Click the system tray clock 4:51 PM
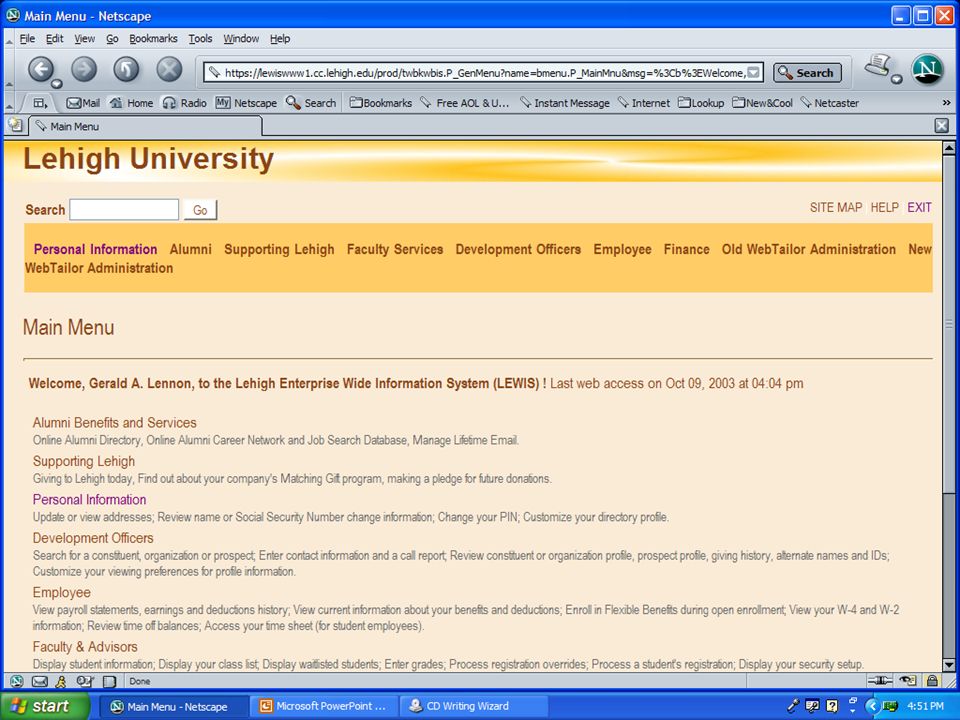 click(925, 706)
